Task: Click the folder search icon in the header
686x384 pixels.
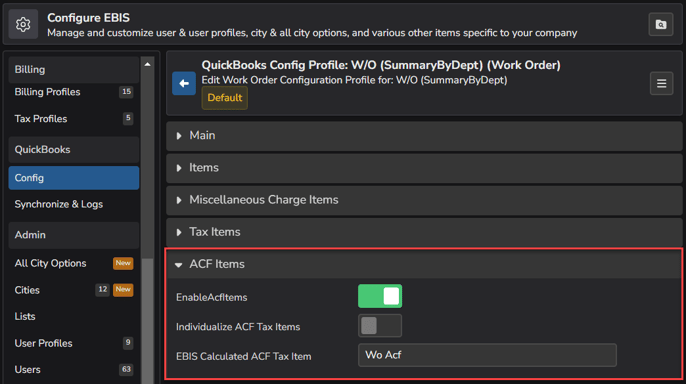Action: click(x=661, y=24)
